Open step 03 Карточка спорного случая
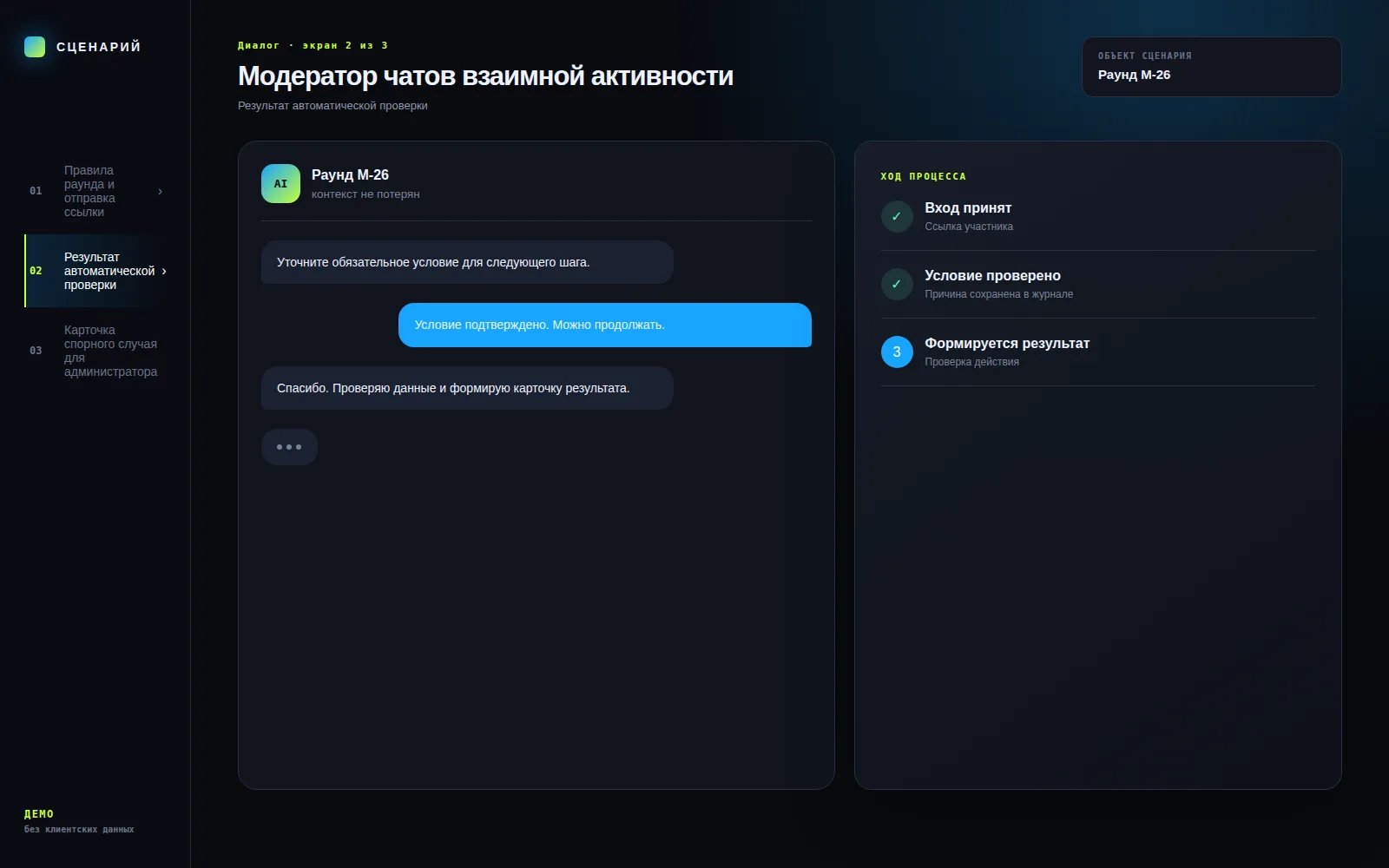Image resolution: width=1389 pixels, height=868 pixels. click(x=96, y=351)
